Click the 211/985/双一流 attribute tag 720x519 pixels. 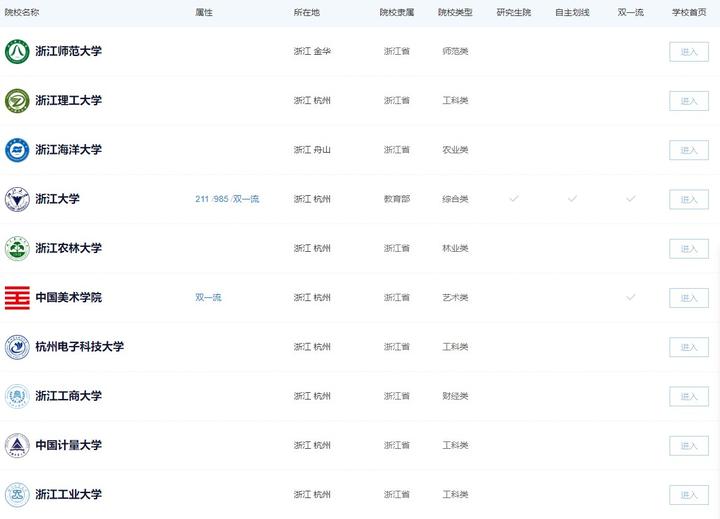click(x=227, y=199)
